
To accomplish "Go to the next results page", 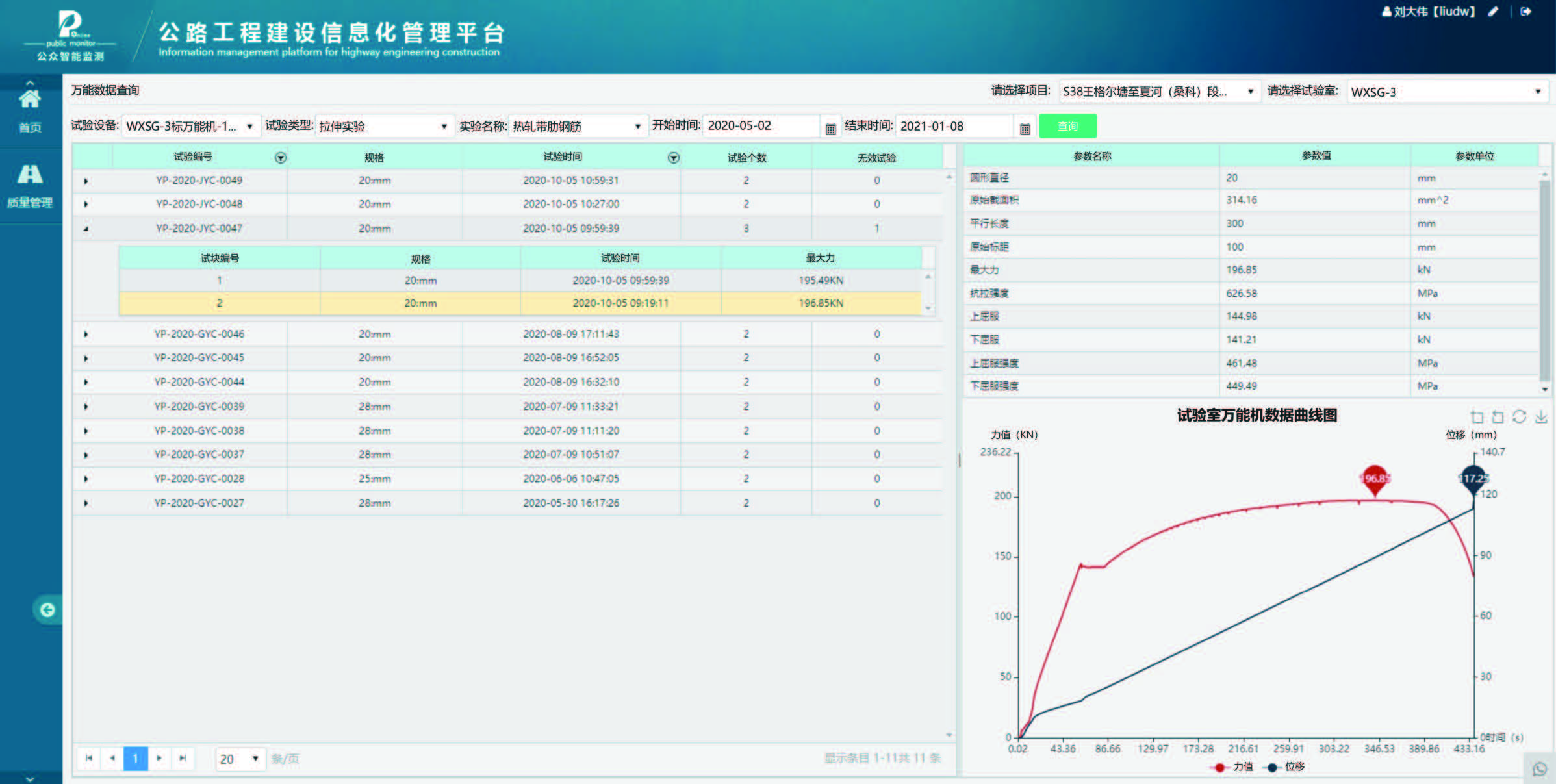I will click(x=159, y=758).
